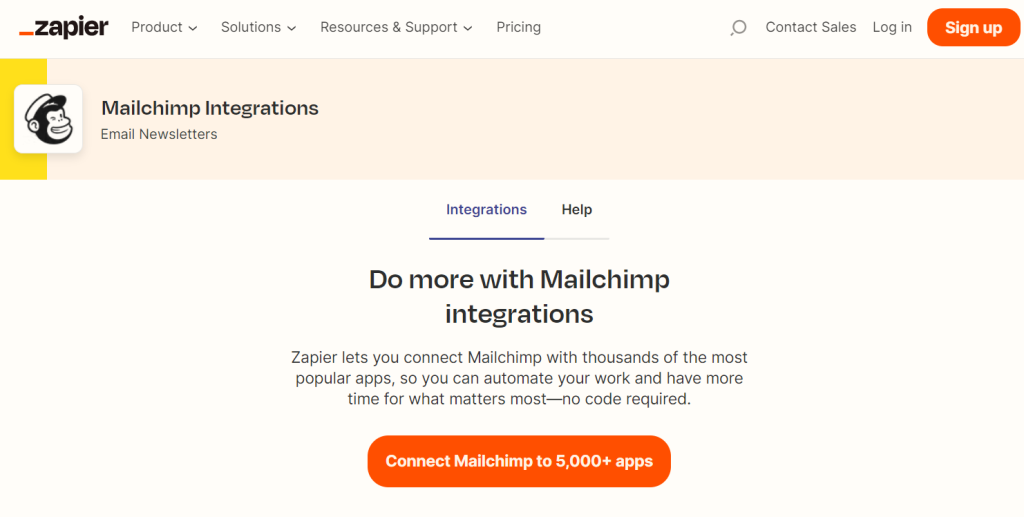The width and height of the screenshot is (1024, 517).
Task: Click the Mailchimp Integrations title
Action: click(210, 108)
